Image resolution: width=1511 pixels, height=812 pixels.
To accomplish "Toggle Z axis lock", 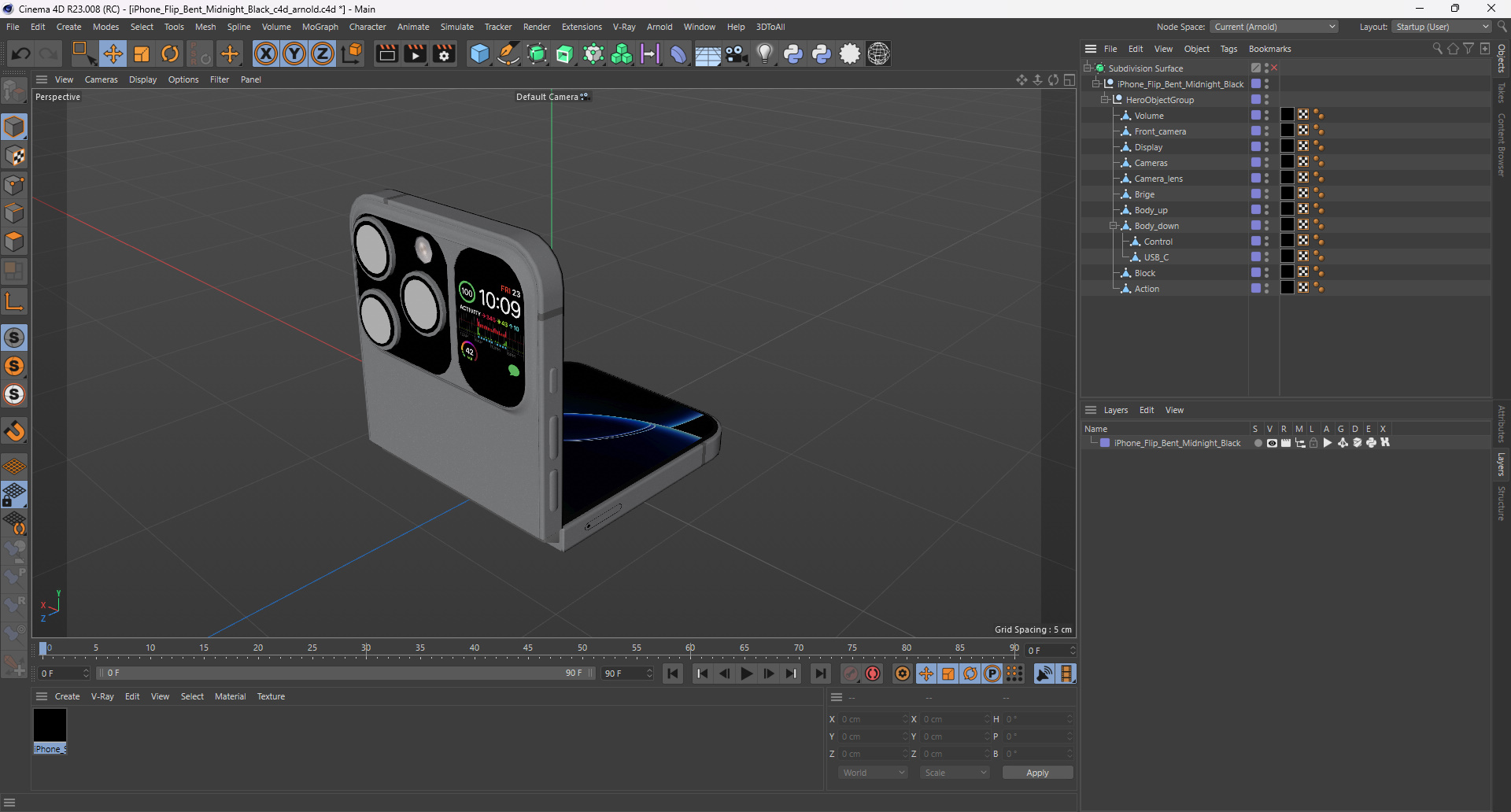I will tap(323, 54).
